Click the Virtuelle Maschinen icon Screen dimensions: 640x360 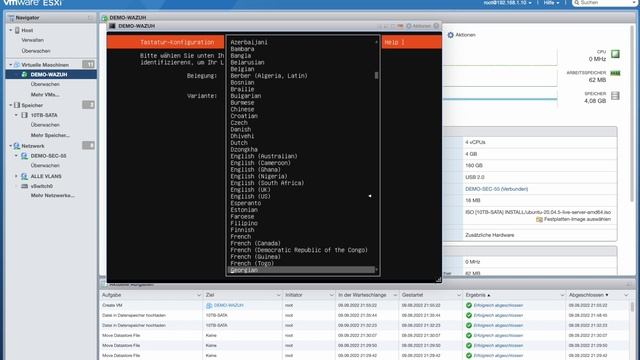pyautogui.click(x=17, y=65)
